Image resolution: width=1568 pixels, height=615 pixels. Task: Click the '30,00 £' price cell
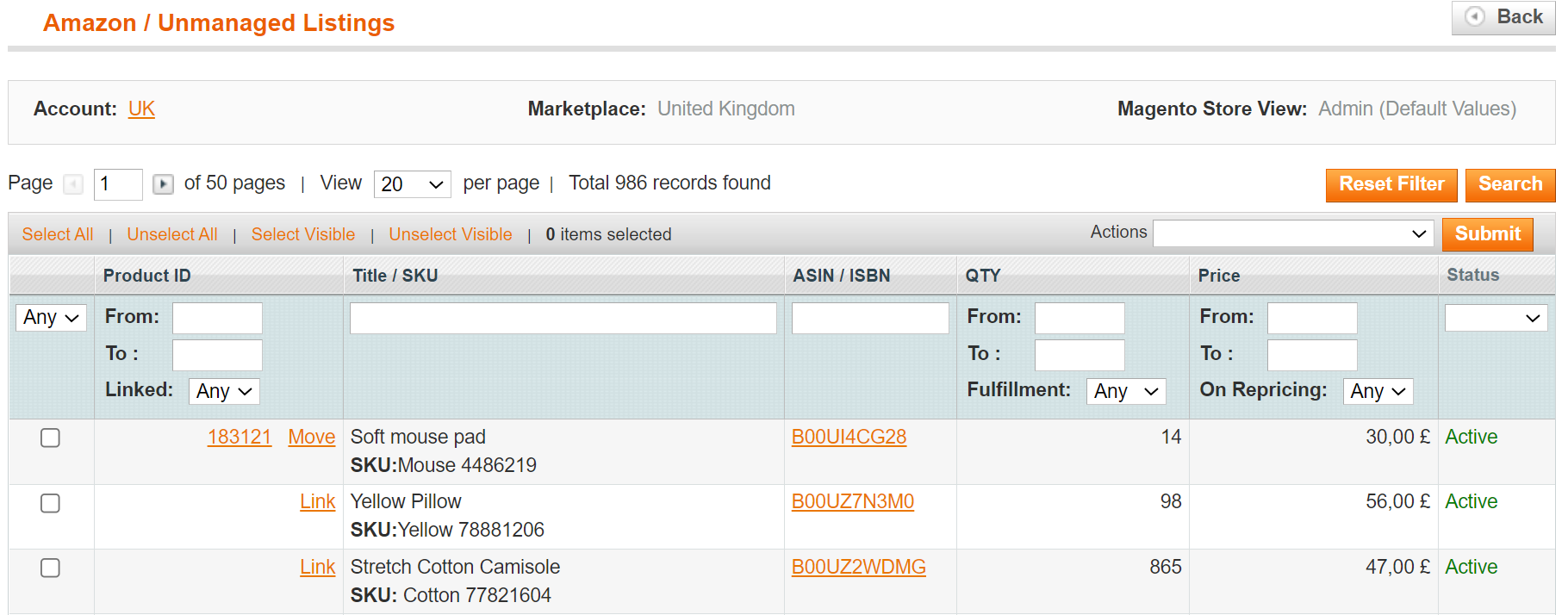coord(1397,437)
